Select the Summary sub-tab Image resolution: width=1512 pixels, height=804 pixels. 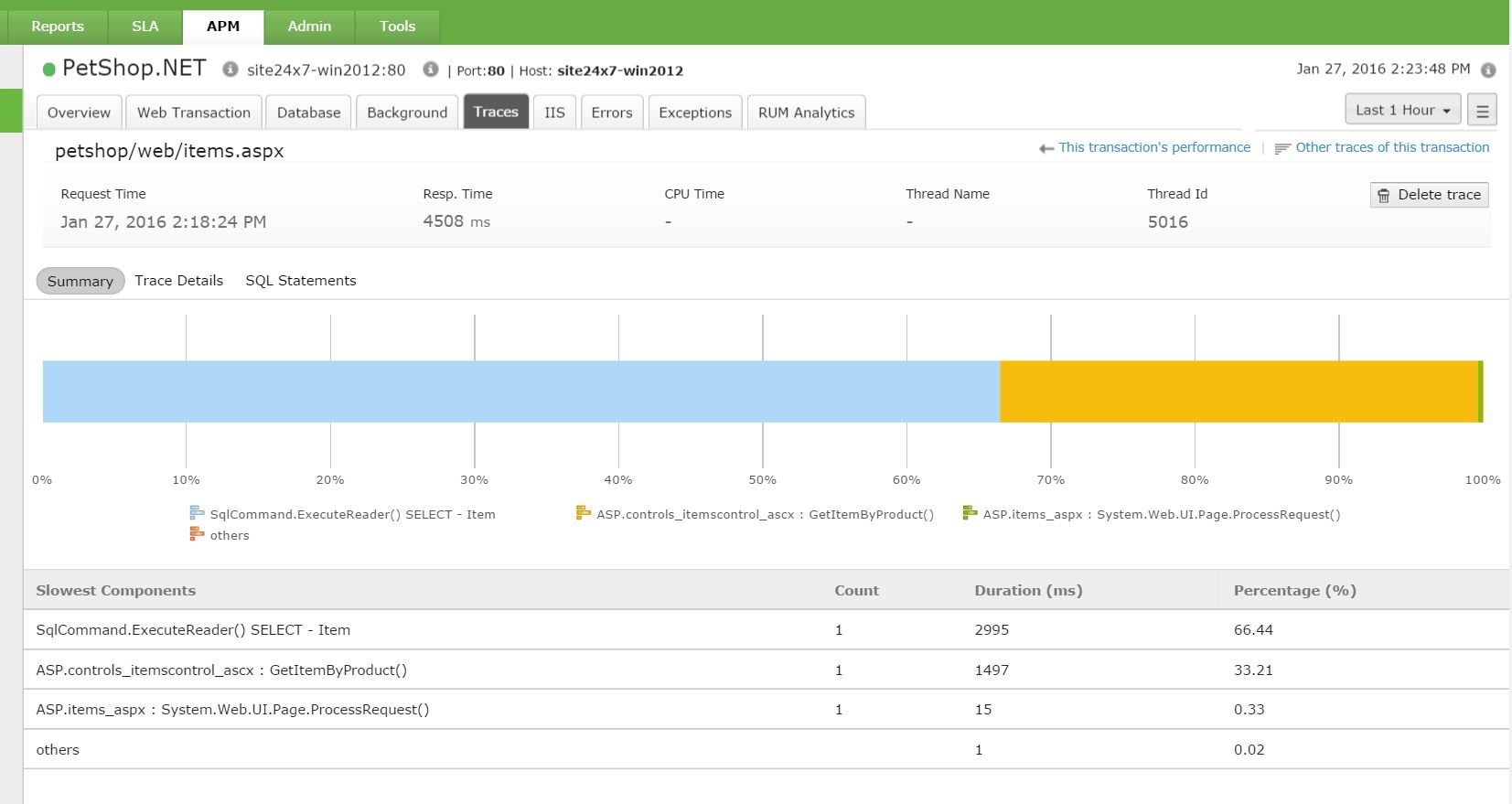point(80,281)
